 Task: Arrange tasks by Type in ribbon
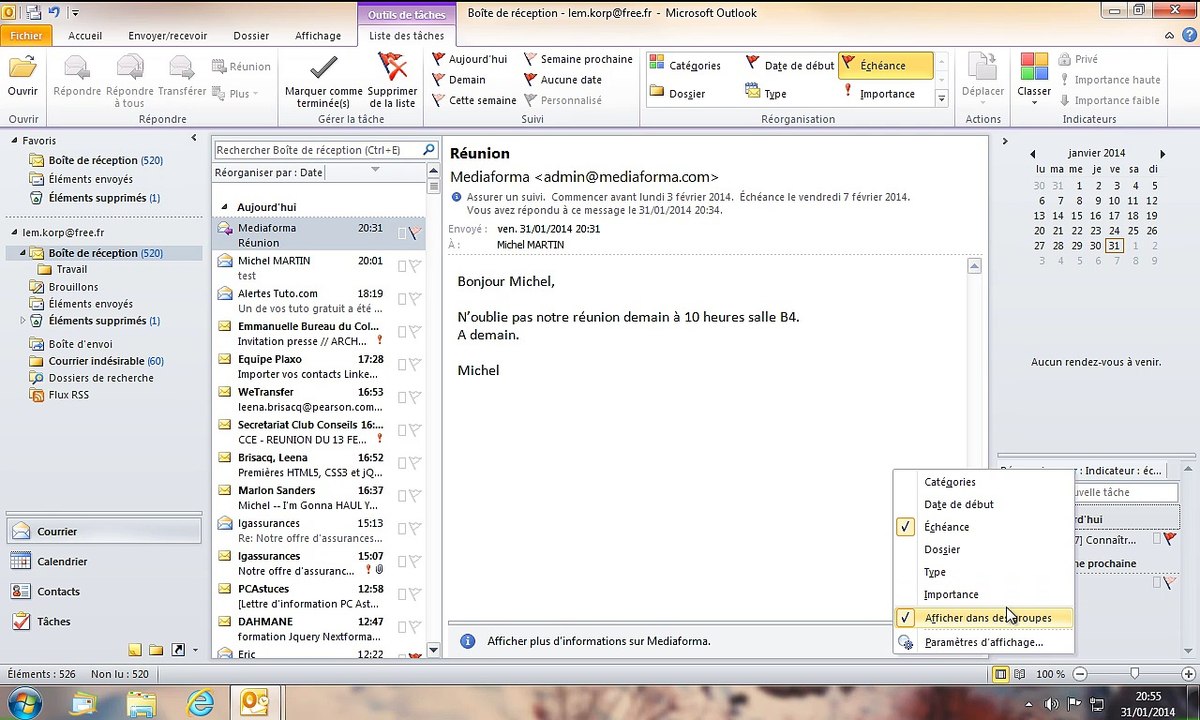tap(766, 93)
